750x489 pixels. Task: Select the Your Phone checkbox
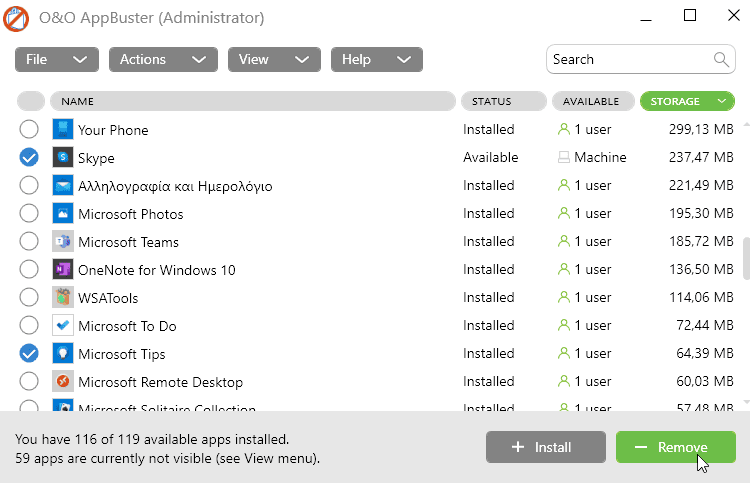[29, 129]
